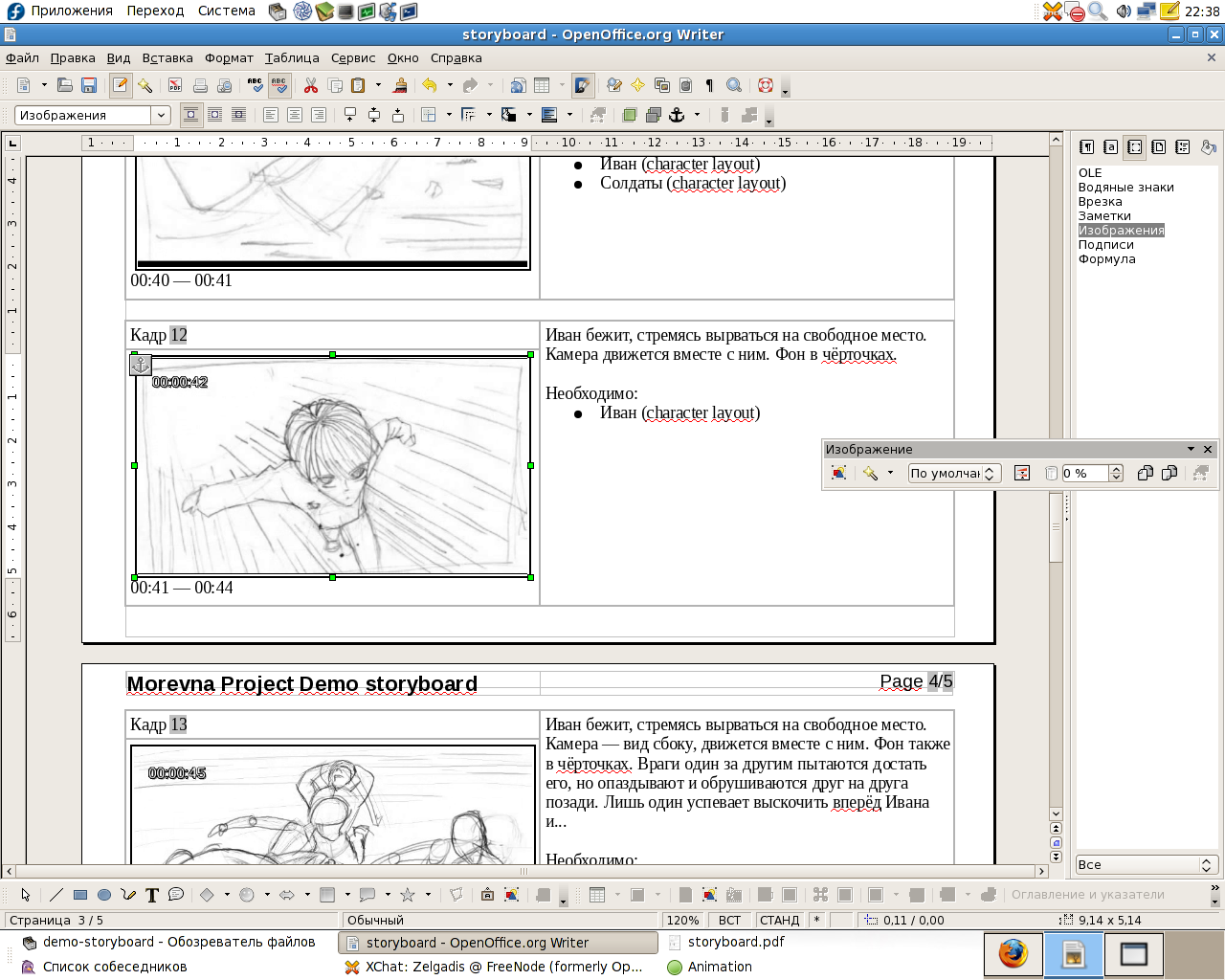
Task: Open Filter dropdown arrow in Изображение toolbar
Action: 890,473
